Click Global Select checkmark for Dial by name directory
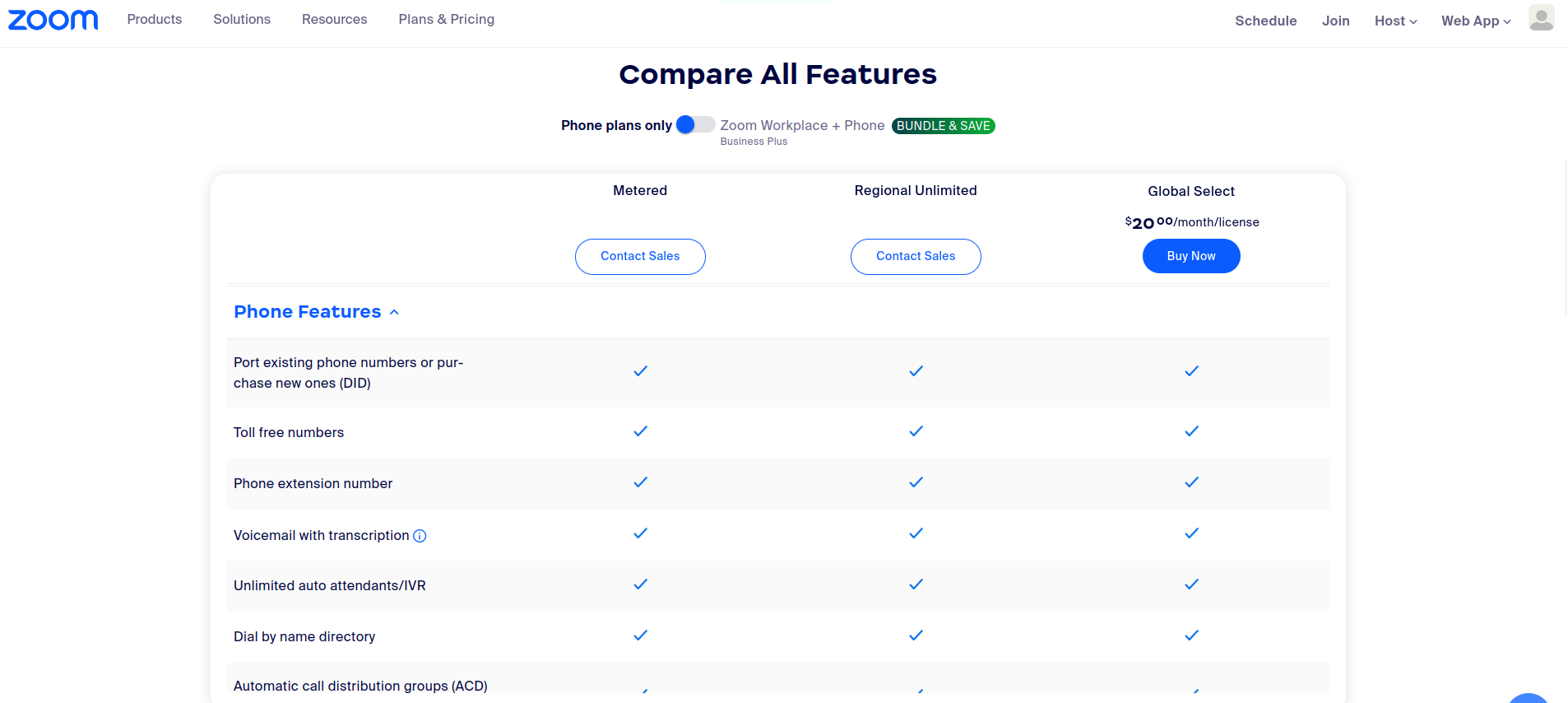Viewport: 1568px width, 703px height. (x=1191, y=635)
